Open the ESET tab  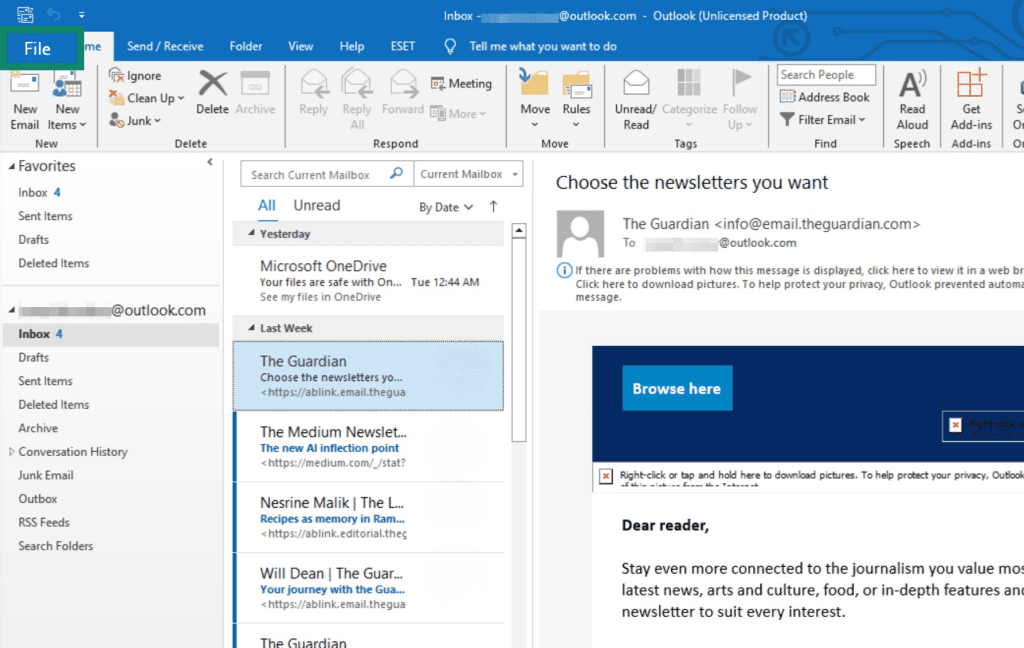click(x=402, y=46)
